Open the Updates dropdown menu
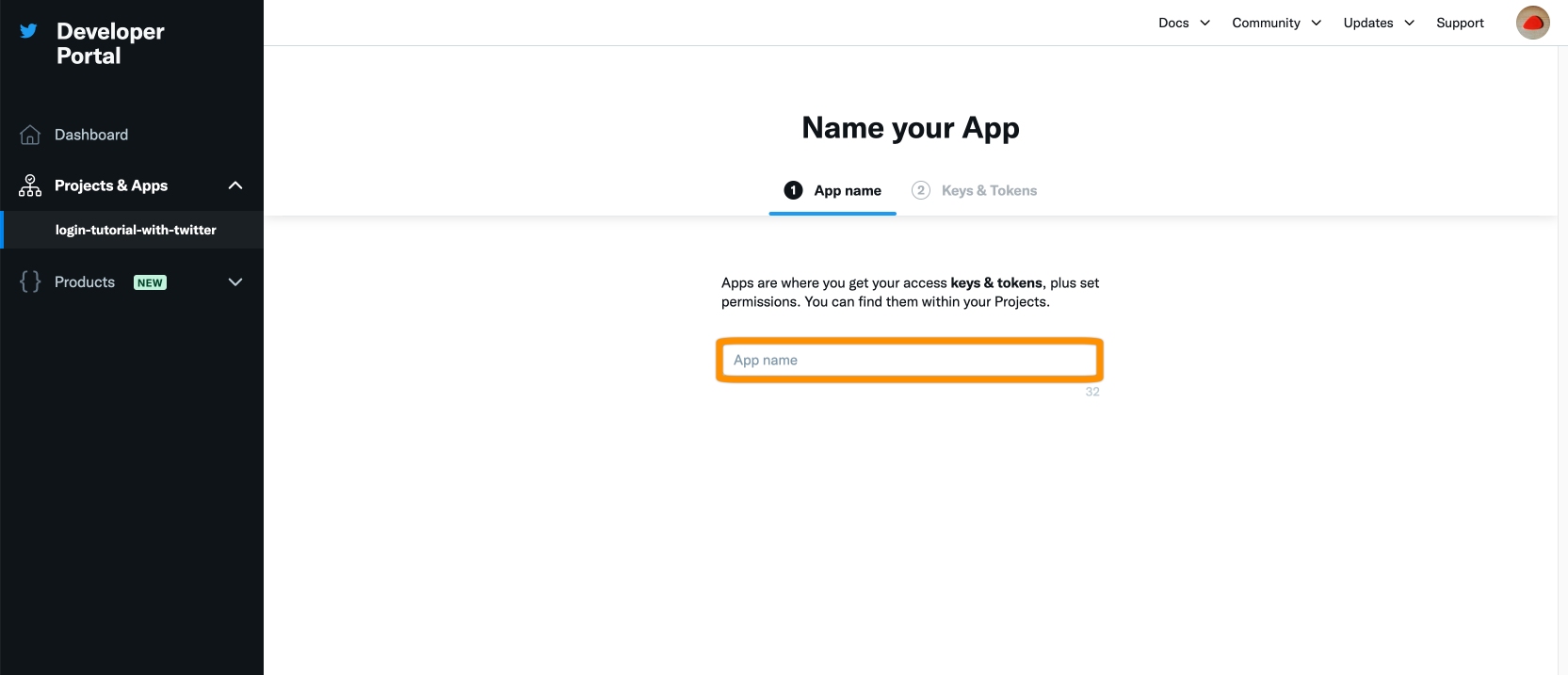 point(1378,23)
